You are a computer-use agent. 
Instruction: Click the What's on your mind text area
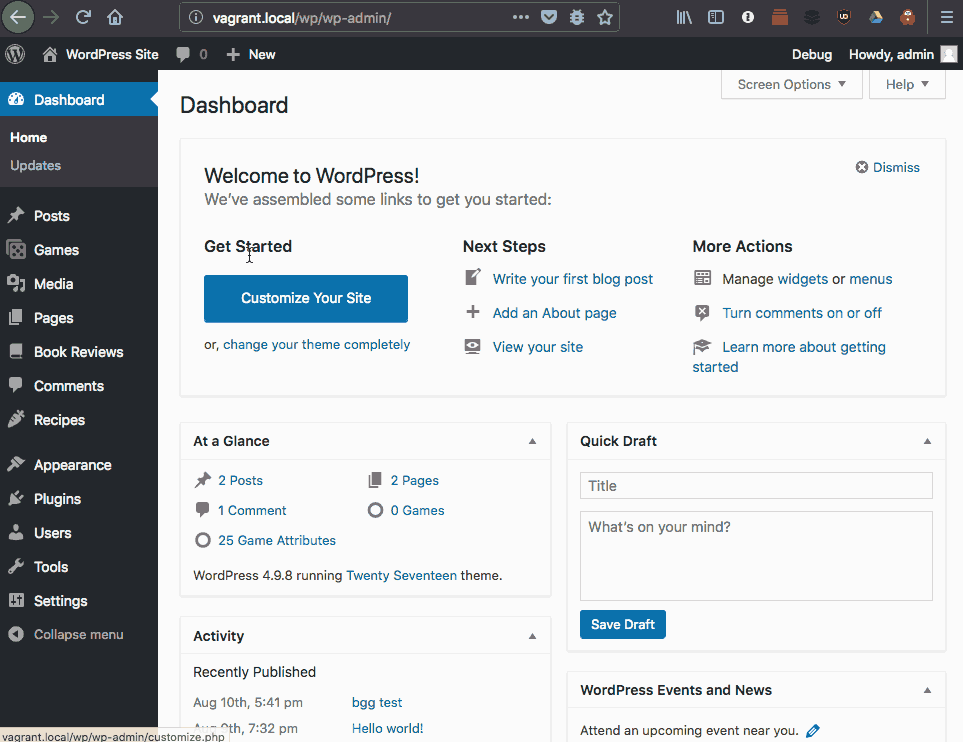tap(756, 556)
